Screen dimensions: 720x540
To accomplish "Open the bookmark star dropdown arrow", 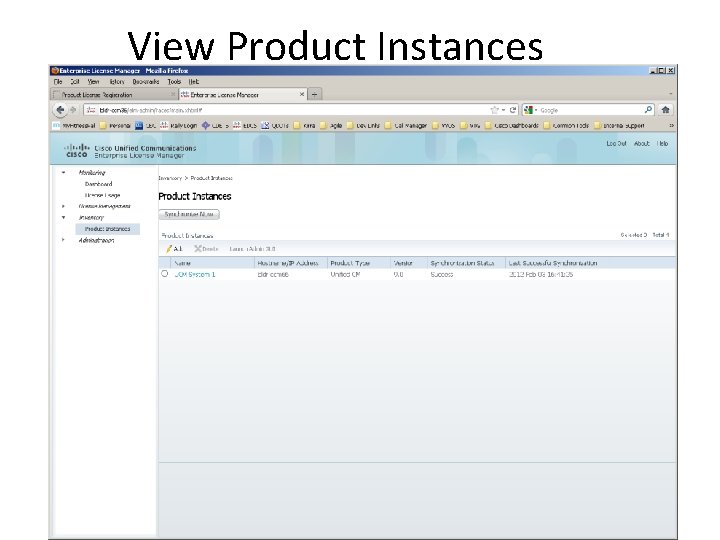I will tap(503, 110).
